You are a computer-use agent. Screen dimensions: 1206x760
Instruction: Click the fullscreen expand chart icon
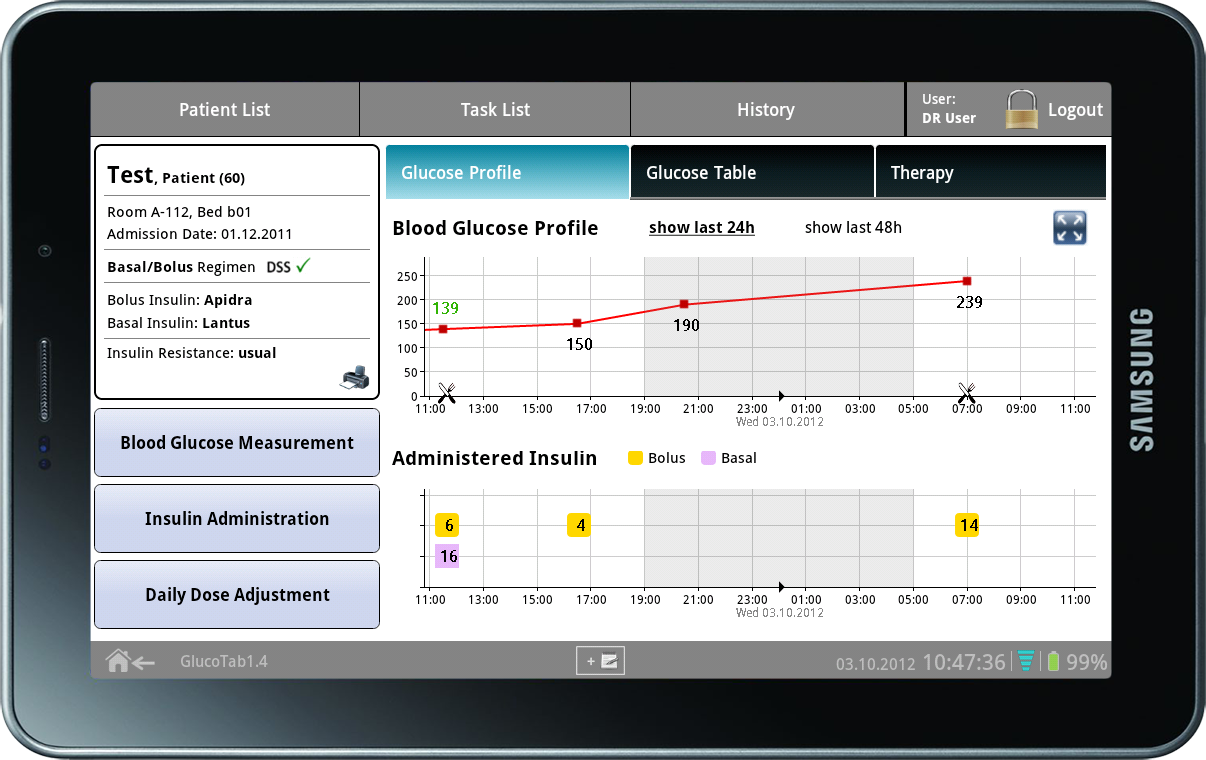[x=1070, y=228]
